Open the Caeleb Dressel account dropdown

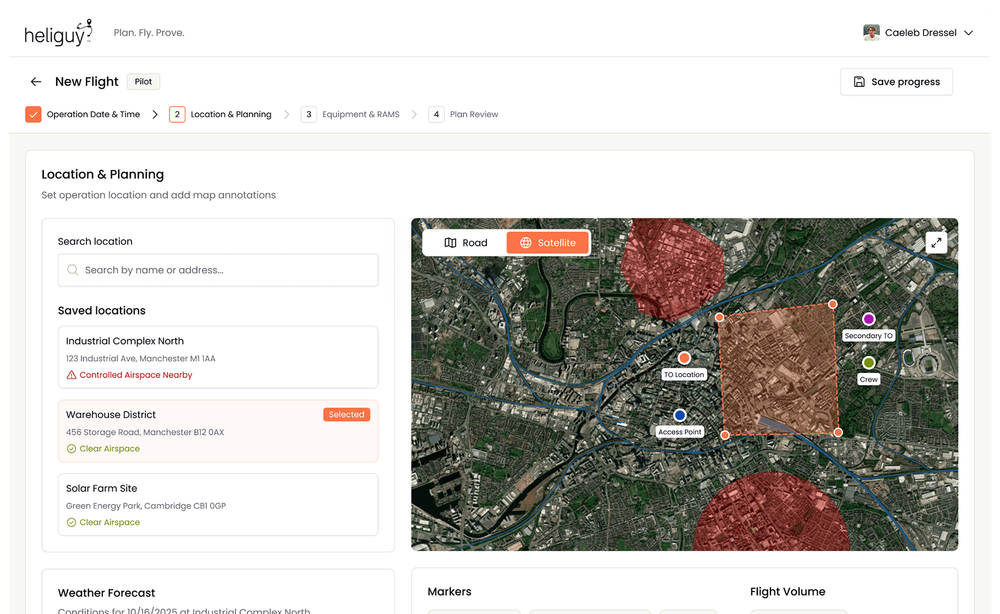click(918, 31)
